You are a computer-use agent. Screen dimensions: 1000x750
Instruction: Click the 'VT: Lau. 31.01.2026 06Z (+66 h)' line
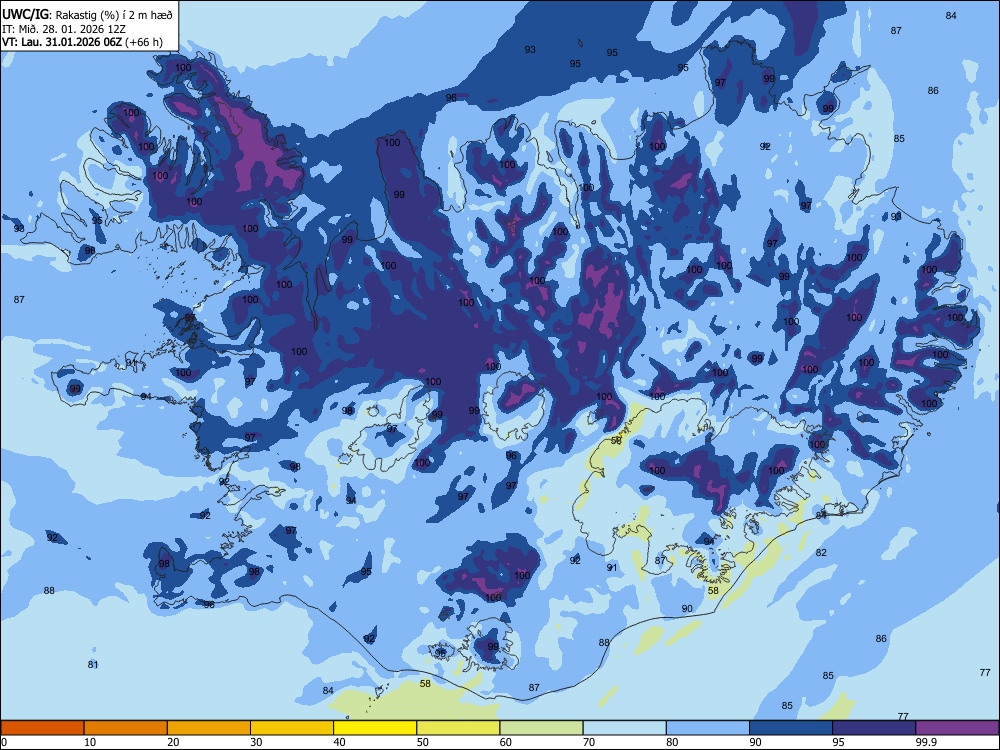[82, 42]
